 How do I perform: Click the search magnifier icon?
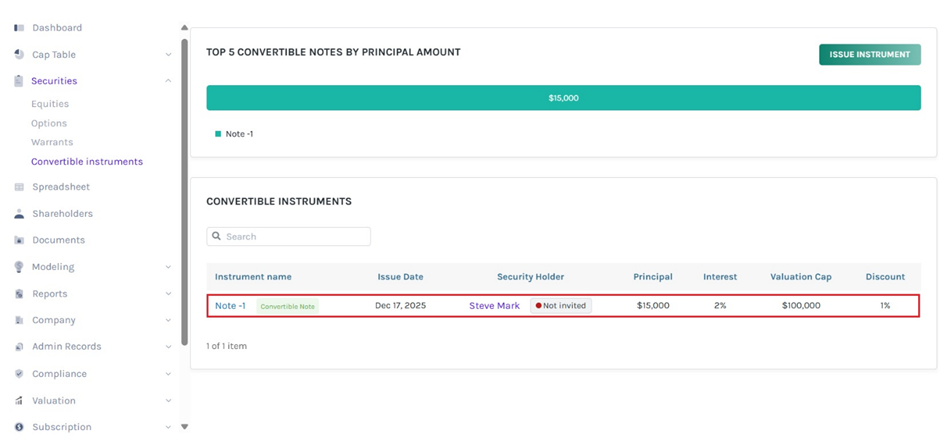pyautogui.click(x=217, y=236)
